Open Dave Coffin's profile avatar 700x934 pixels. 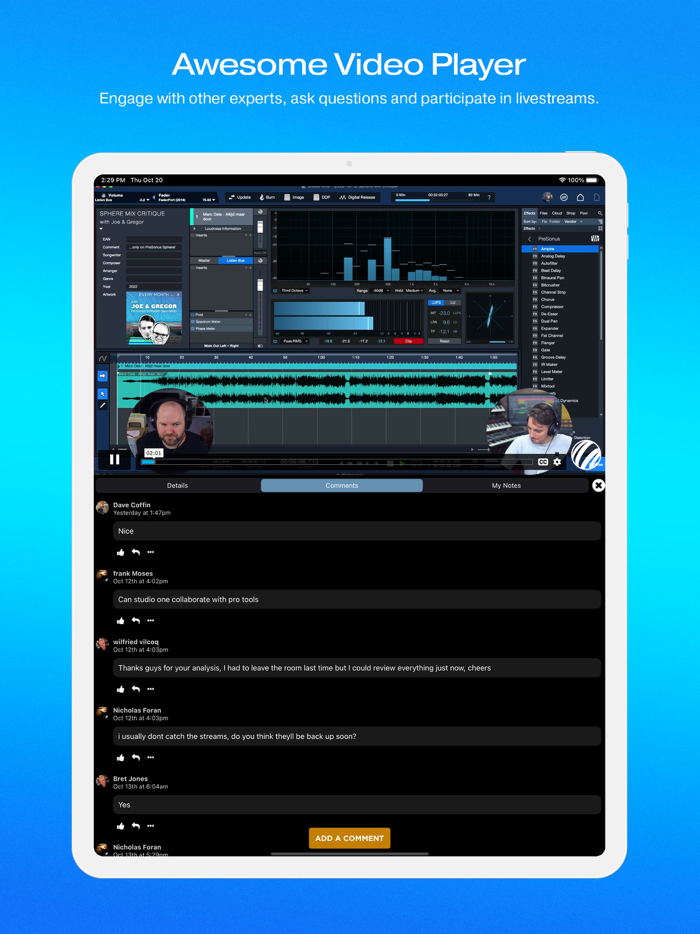102,508
